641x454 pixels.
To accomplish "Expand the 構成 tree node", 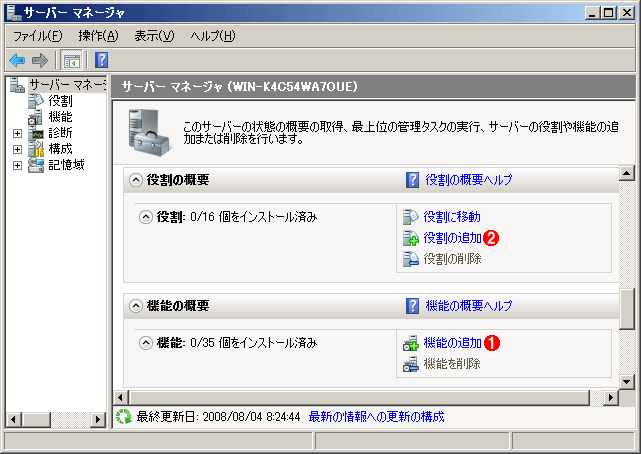I will point(17,149).
